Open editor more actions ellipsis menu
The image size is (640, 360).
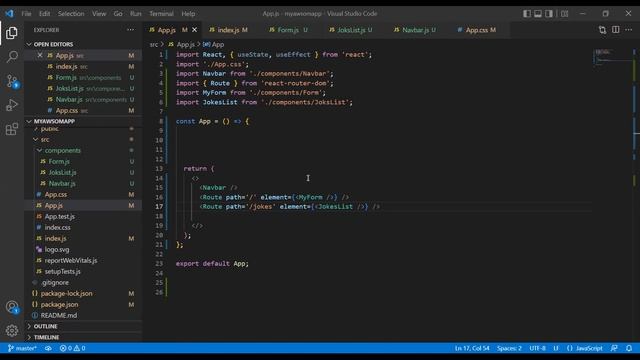629,30
